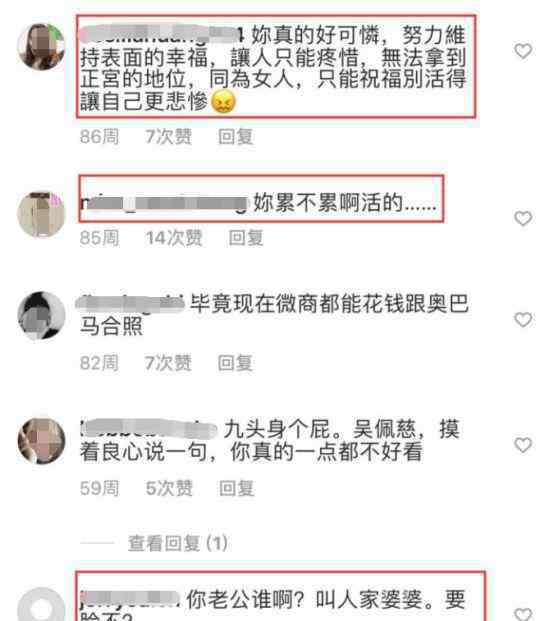This screenshot has height=621, width=554.
Task: Like the comment about 微商 and 奥巴马合照
Action: tap(523, 320)
